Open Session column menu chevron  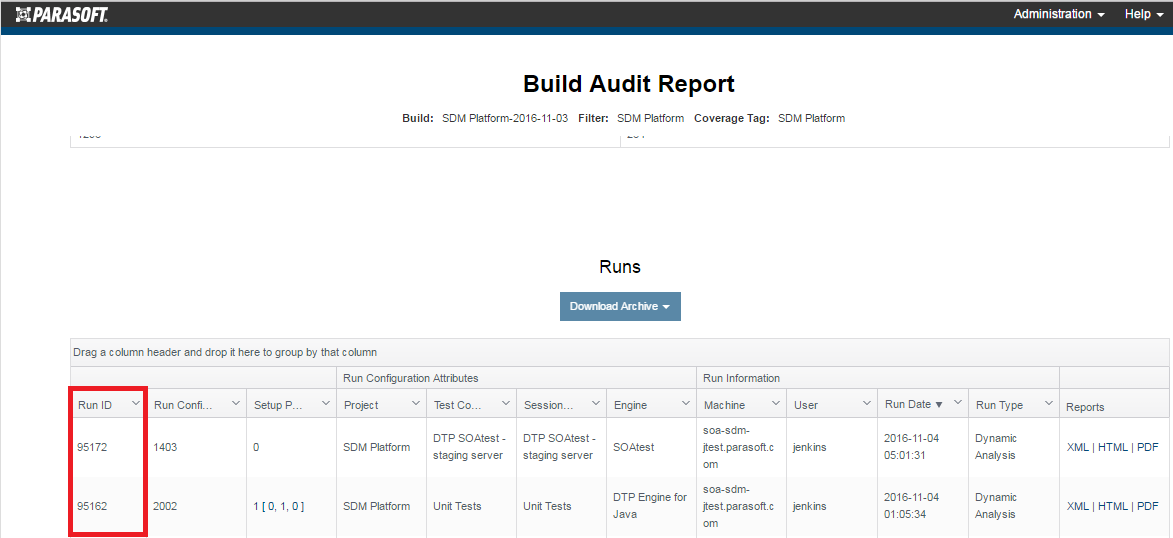(x=595, y=403)
